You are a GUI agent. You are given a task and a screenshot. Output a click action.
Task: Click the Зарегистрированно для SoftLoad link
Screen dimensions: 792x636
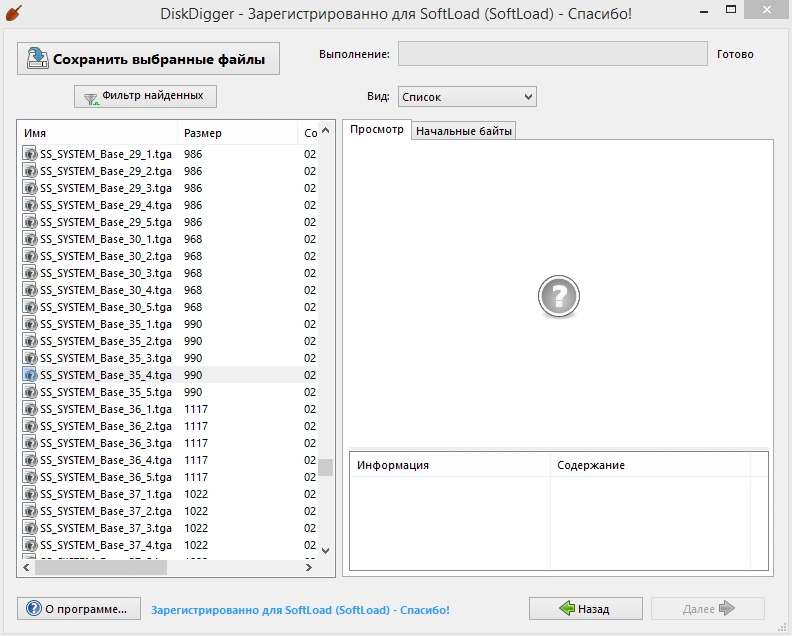point(300,610)
